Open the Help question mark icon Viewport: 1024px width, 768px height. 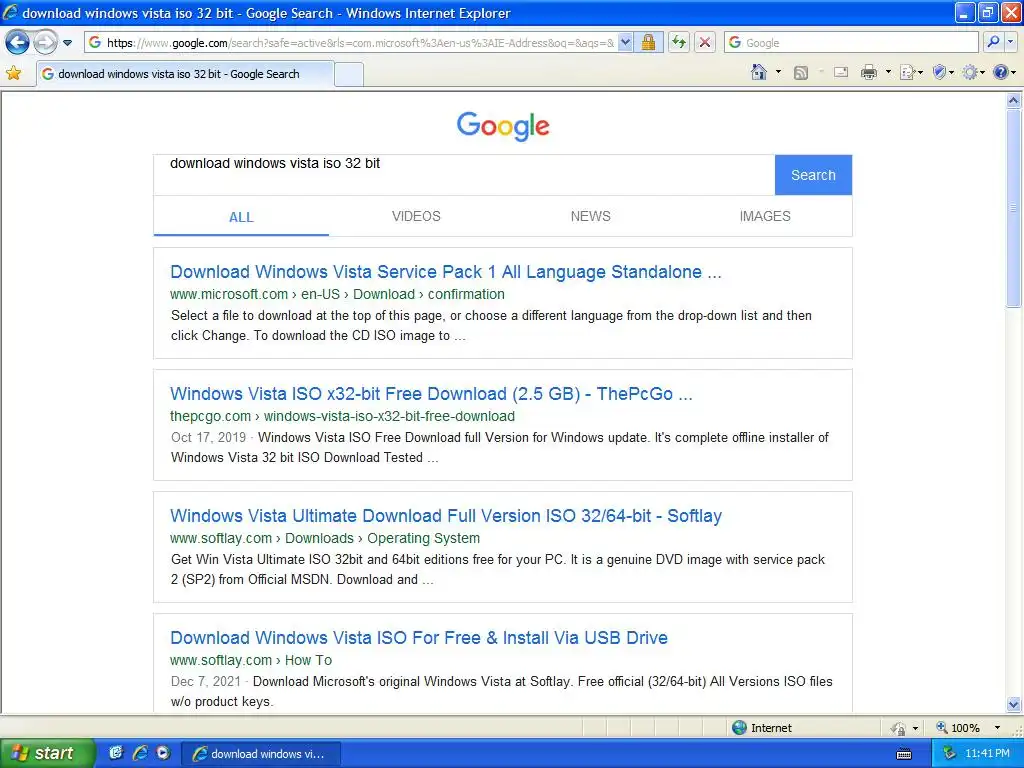[x=1000, y=72]
